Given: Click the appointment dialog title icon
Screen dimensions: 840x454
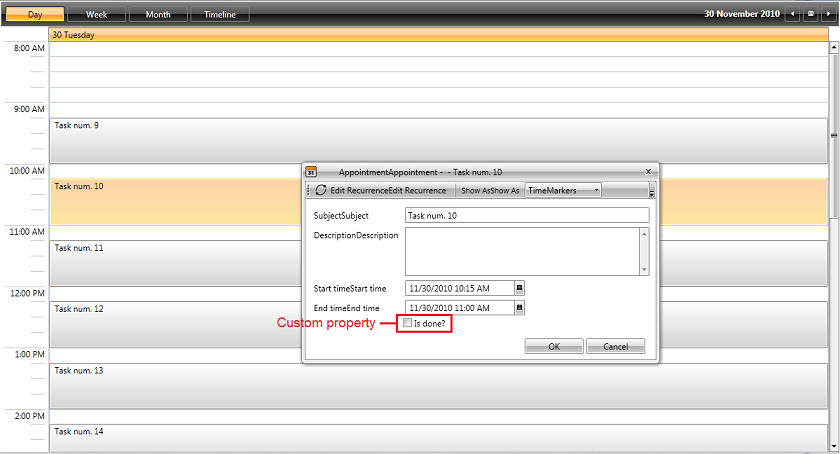Looking at the screenshot, I should pos(311,172).
